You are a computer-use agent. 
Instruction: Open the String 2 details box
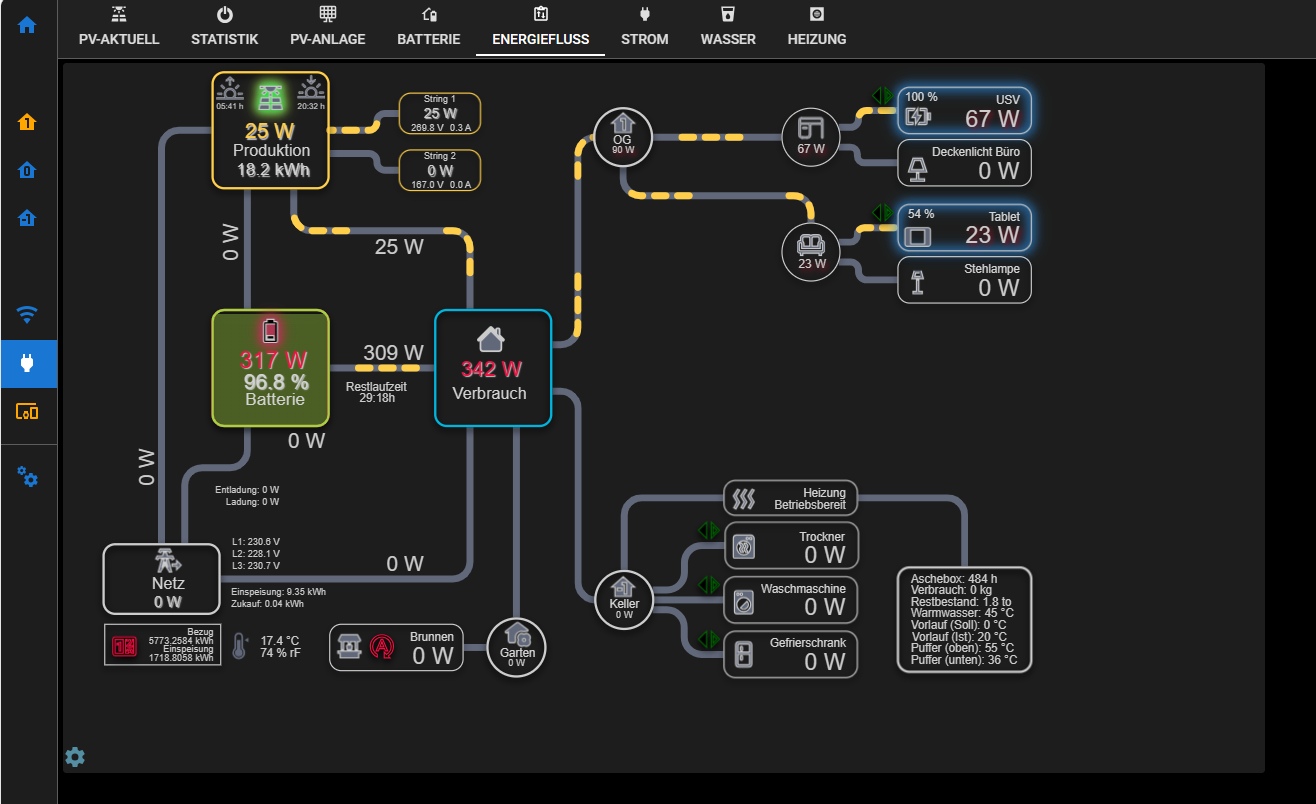click(x=440, y=170)
